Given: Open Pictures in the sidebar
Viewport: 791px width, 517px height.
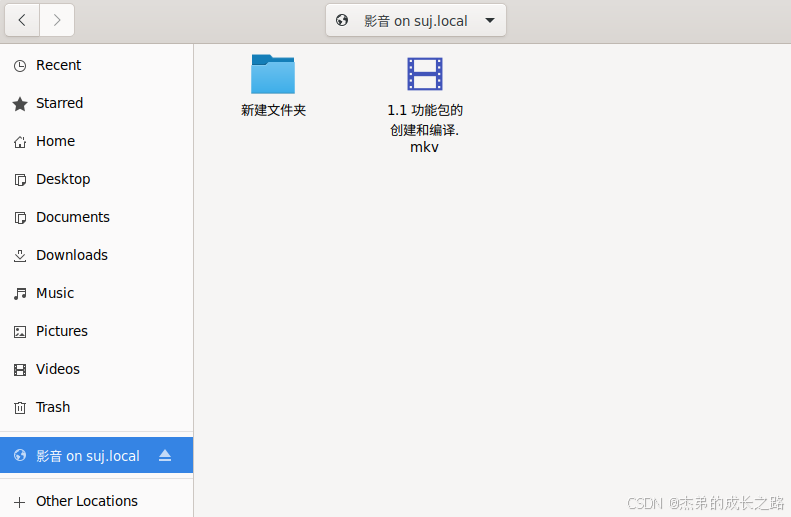Looking at the screenshot, I should click(96, 331).
